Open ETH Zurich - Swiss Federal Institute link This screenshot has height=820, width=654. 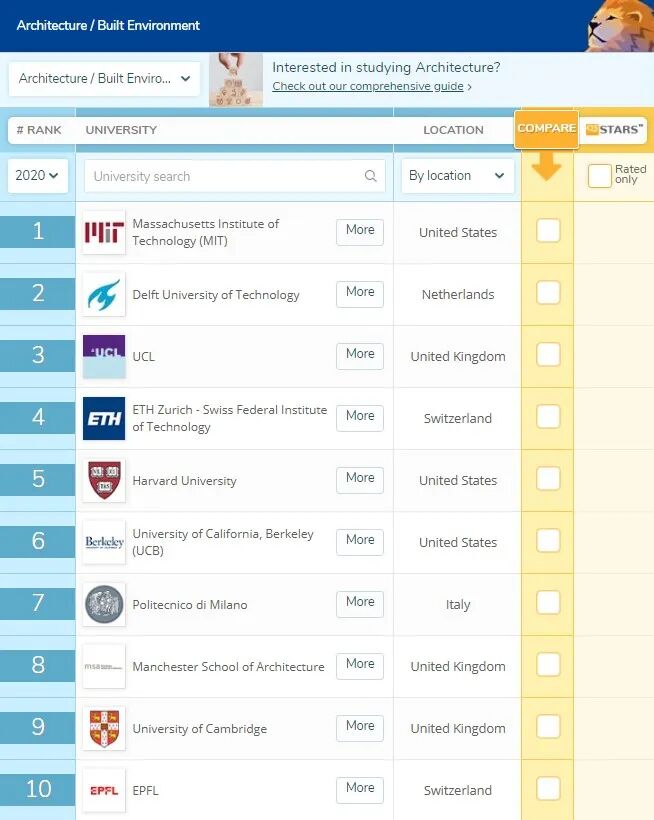(x=230, y=418)
